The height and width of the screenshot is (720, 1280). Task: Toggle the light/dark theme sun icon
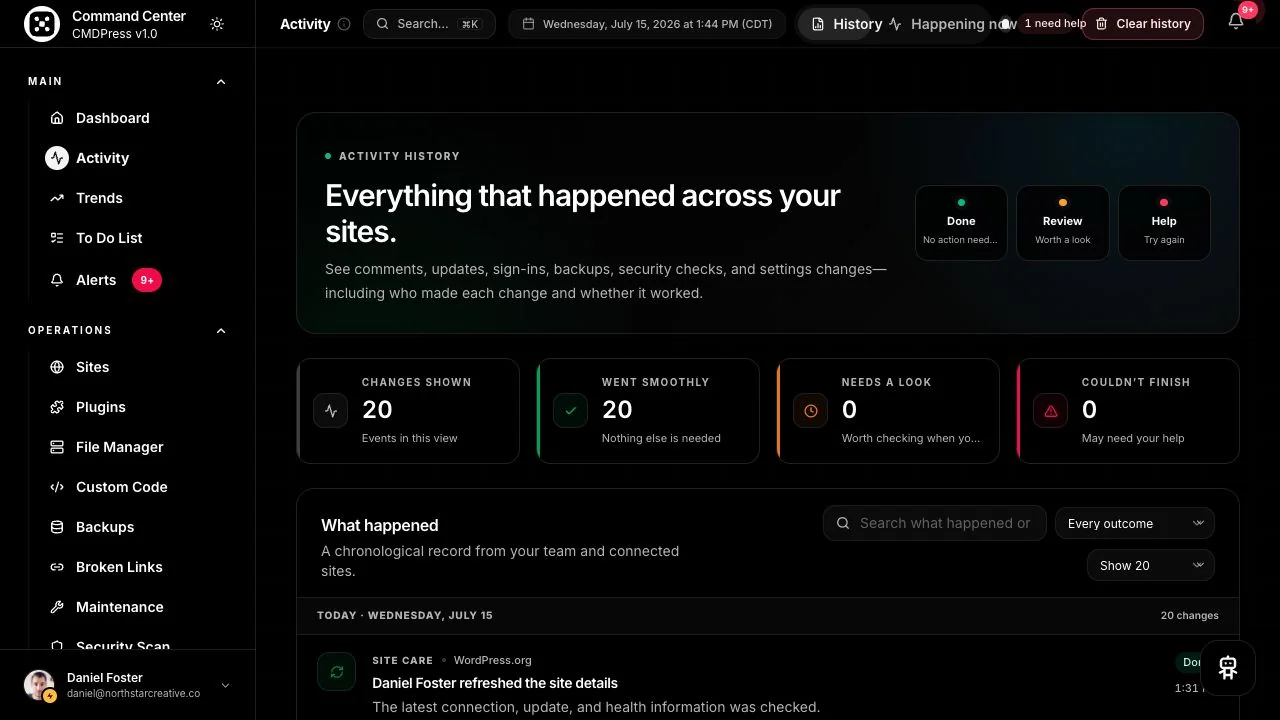217,24
